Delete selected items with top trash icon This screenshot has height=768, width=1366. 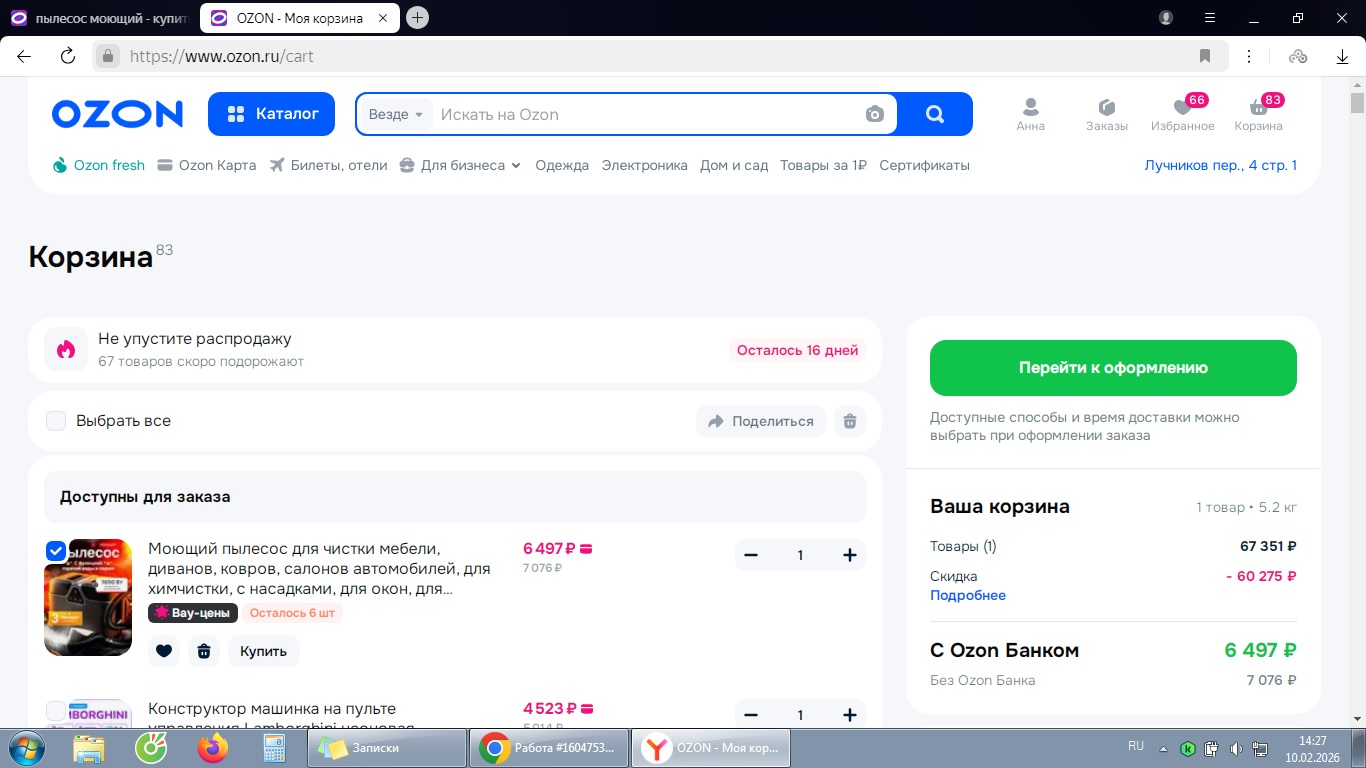coord(849,421)
